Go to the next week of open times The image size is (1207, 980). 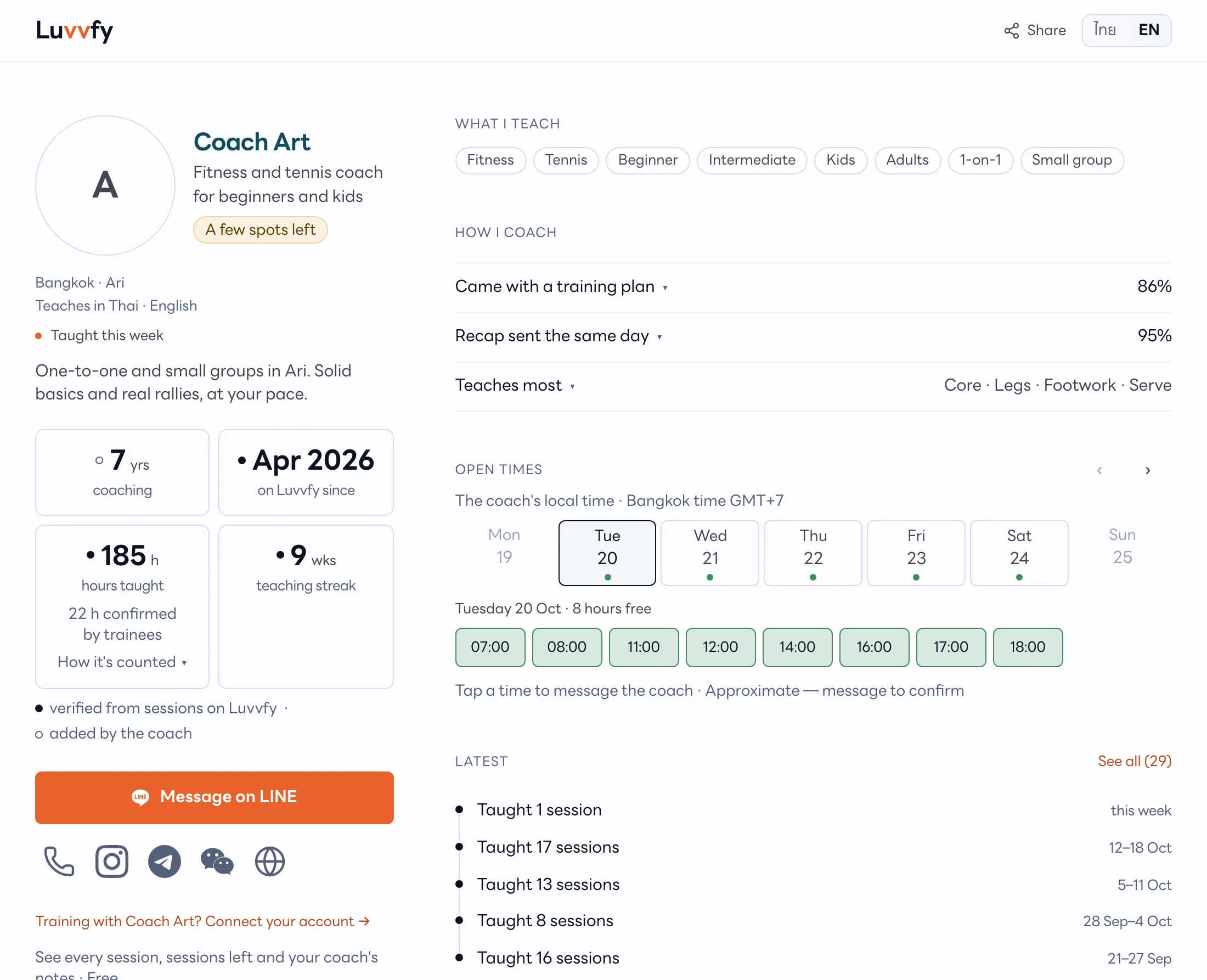pos(1148,470)
